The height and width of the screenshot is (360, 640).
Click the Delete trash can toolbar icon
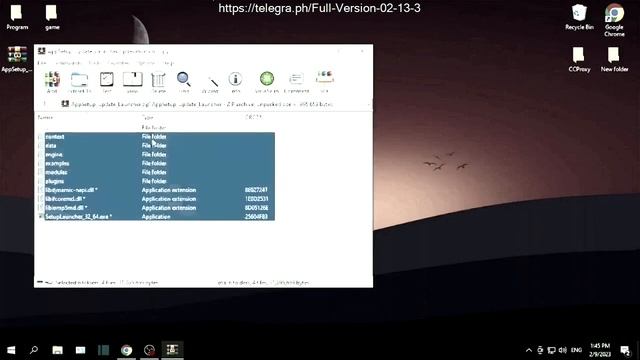coord(158,82)
